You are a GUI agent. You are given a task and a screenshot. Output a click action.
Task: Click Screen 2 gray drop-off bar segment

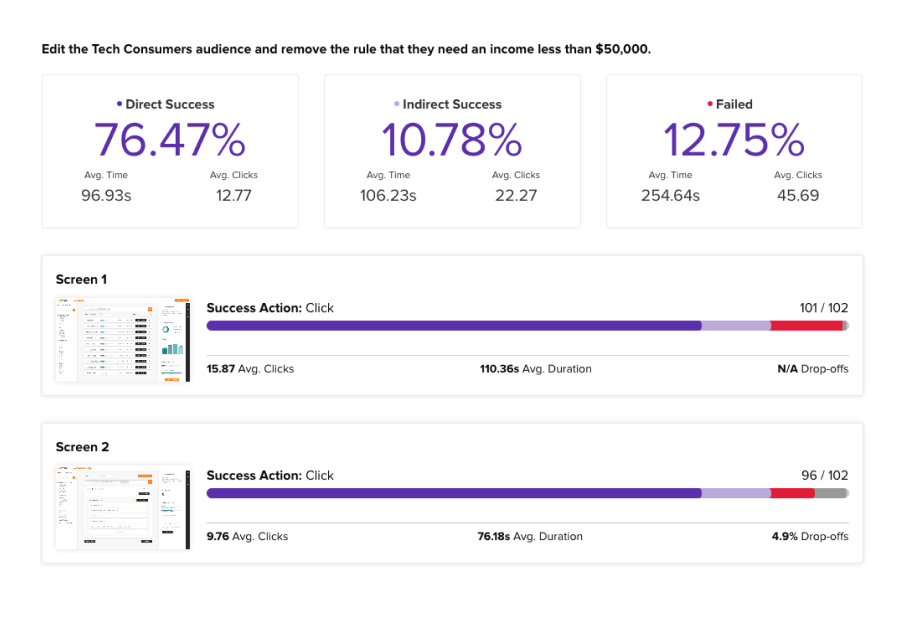(831, 493)
